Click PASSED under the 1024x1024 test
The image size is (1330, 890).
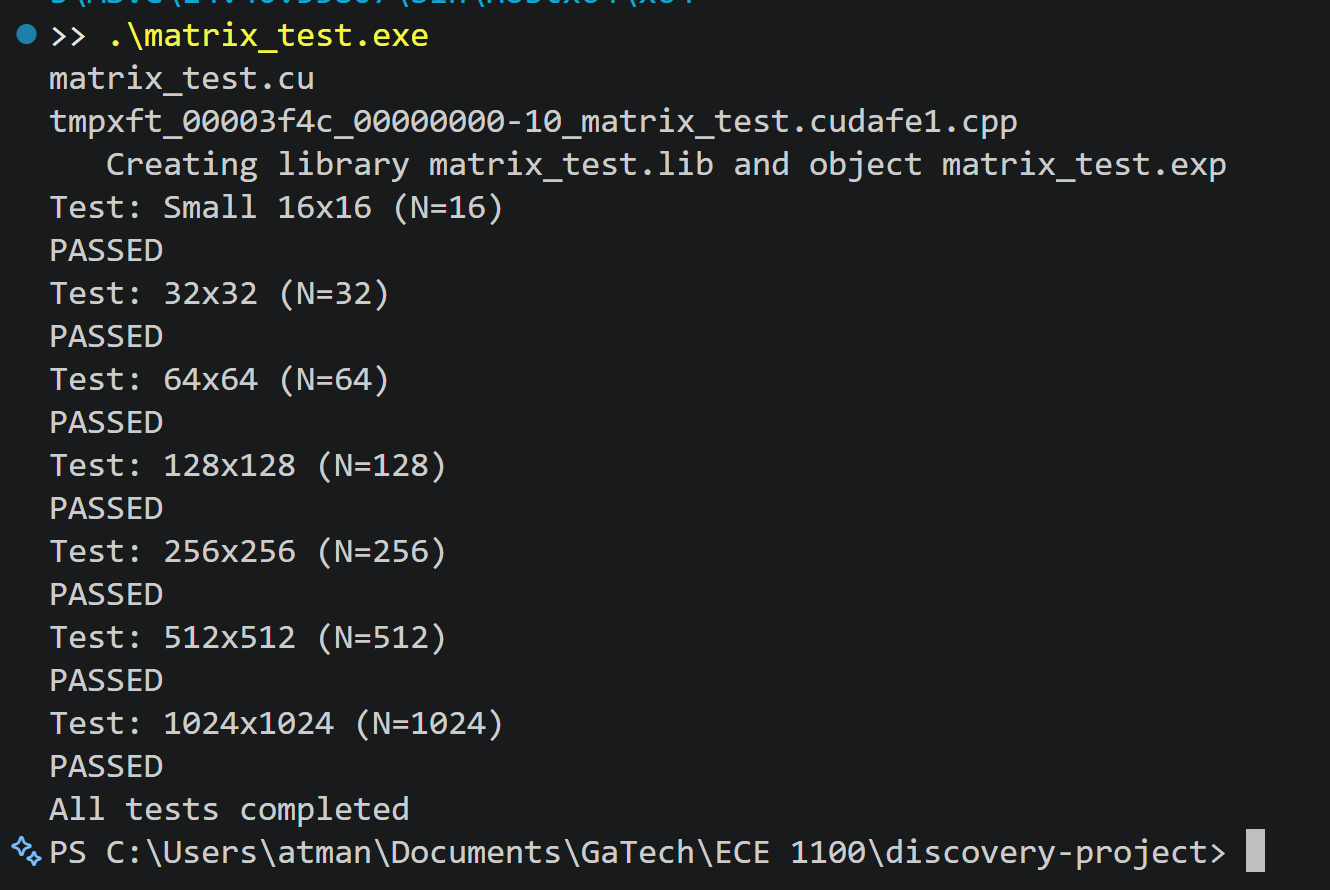[107, 766]
